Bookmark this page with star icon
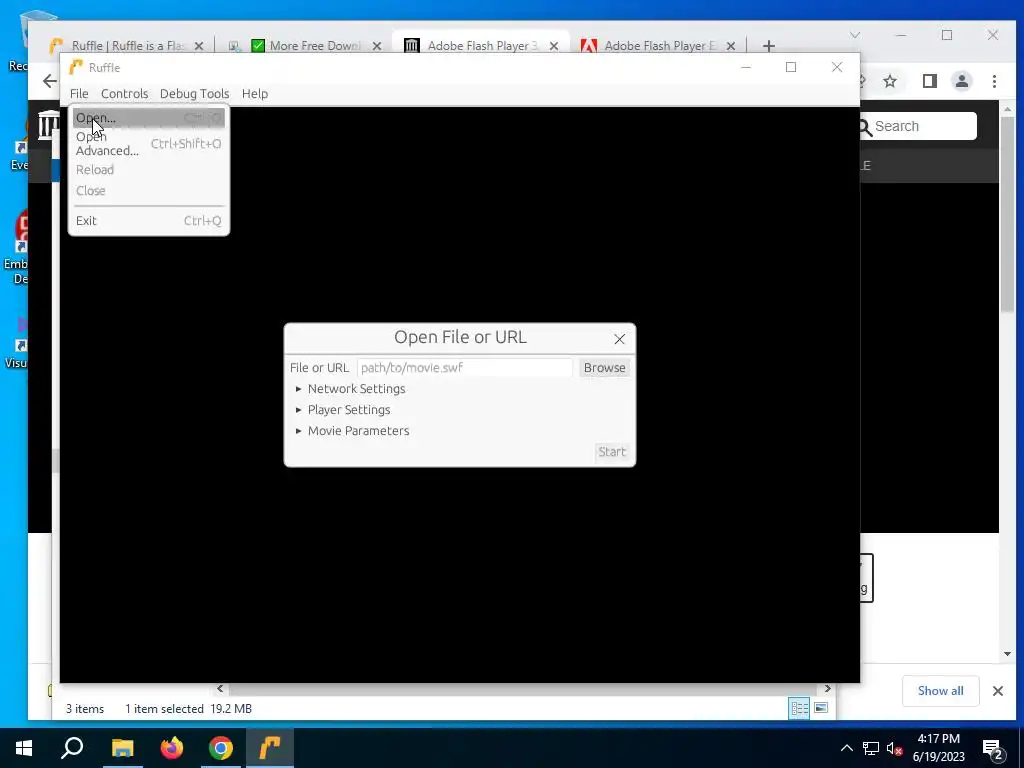The width and height of the screenshot is (1024, 768). 889,81
